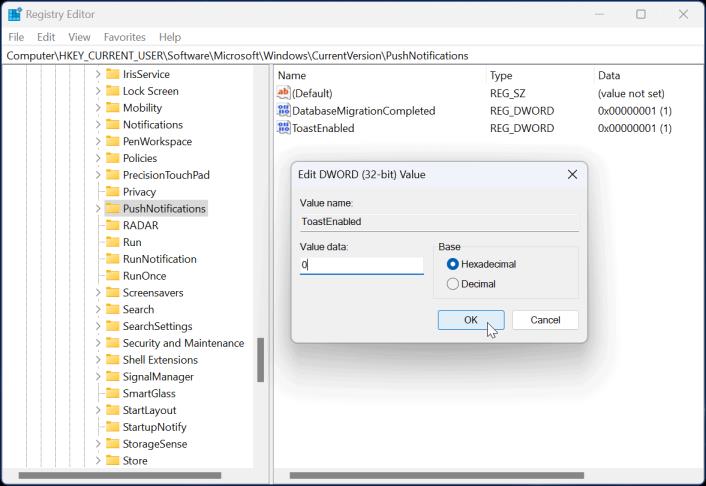Click the SmartGlass folder icon
The image size is (706, 486).
coord(113,393)
